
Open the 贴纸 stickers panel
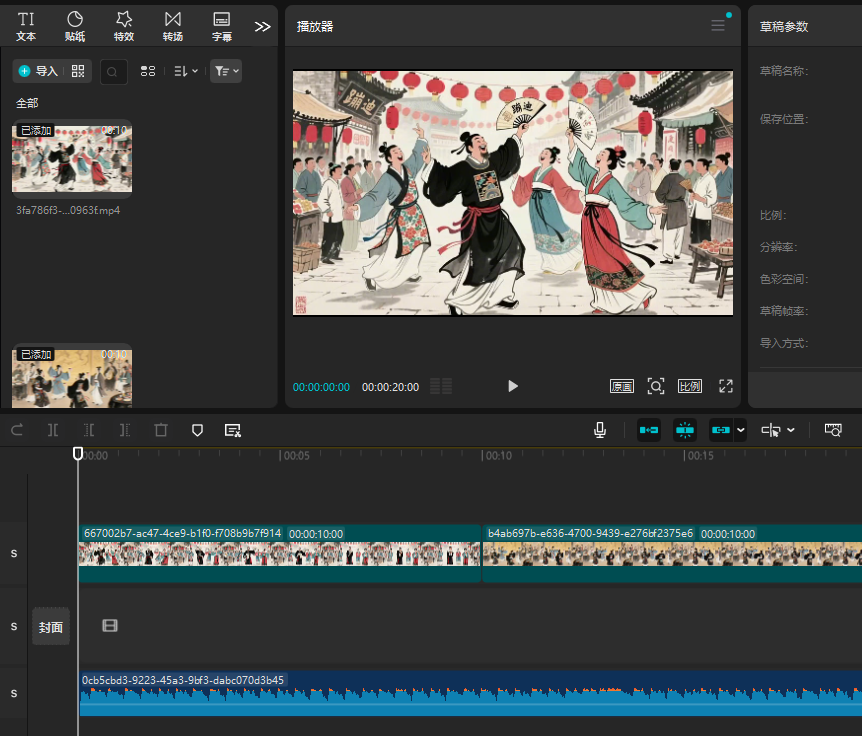[x=75, y=26]
